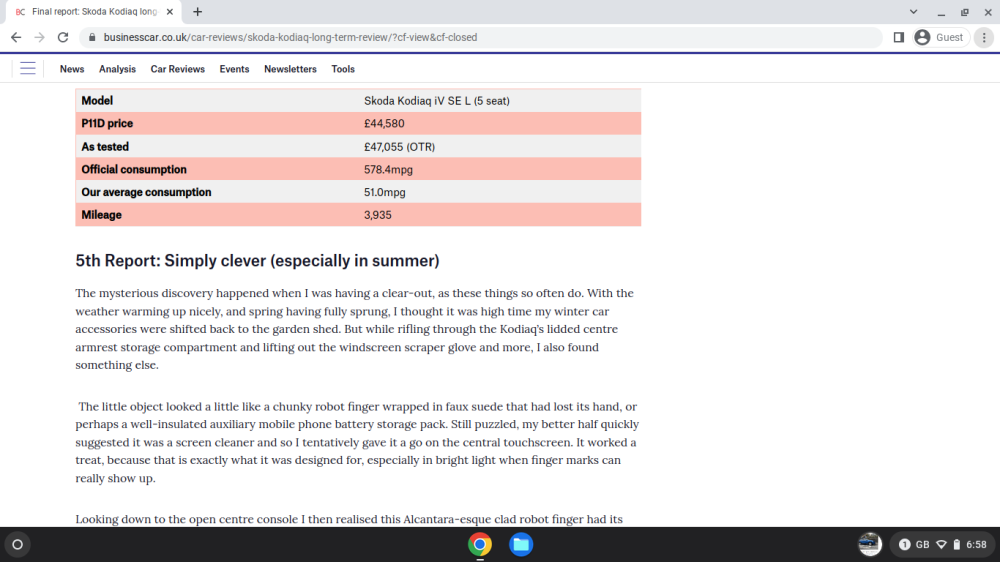
Task: Open the News section
Action: click(x=72, y=69)
